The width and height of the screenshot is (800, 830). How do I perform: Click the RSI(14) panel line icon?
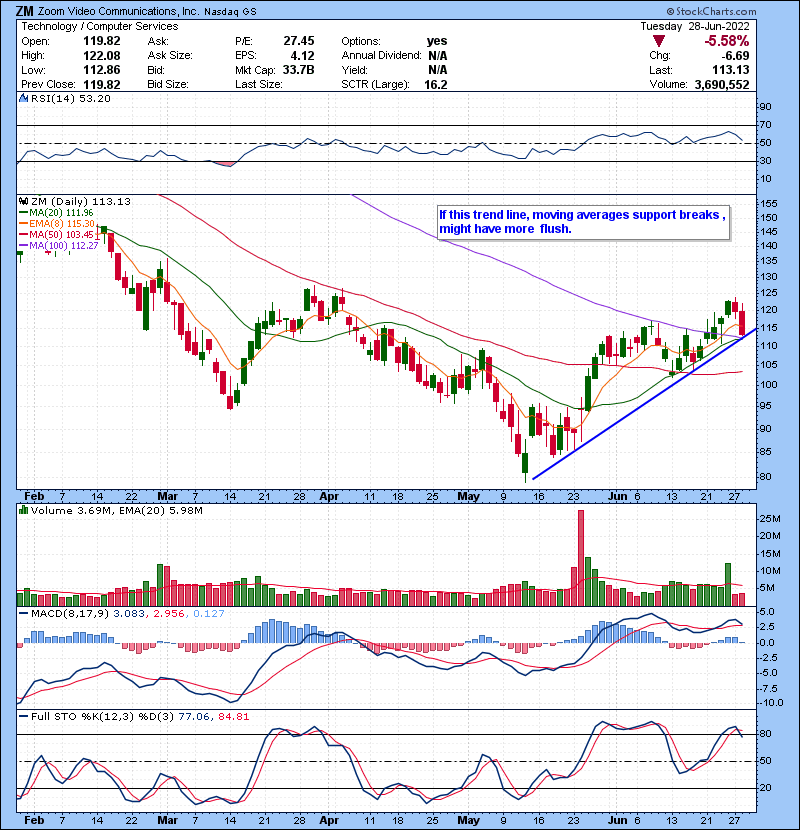tap(24, 98)
